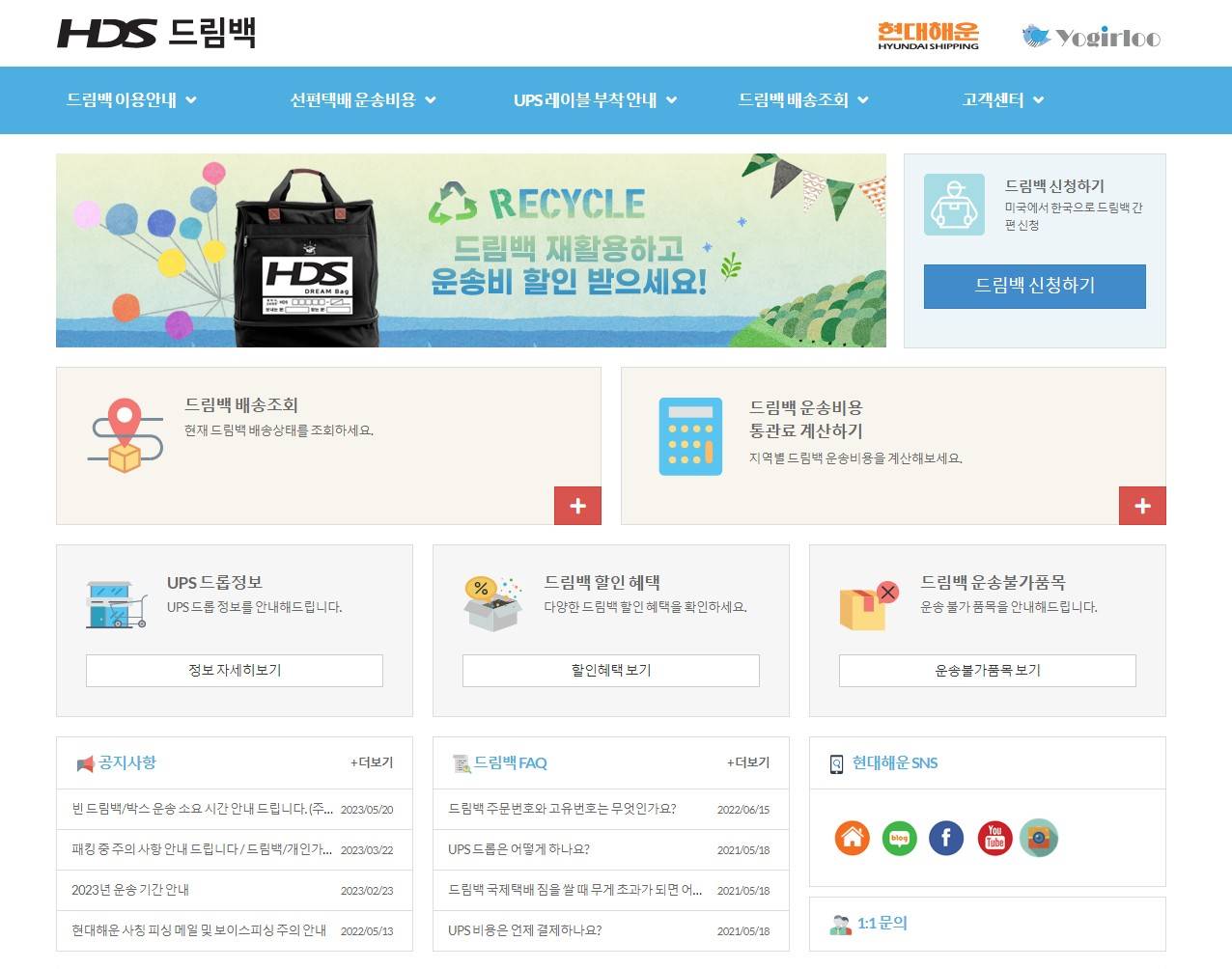The image size is (1232, 969).
Task: Click the FAQ document icon
Action: (x=462, y=764)
